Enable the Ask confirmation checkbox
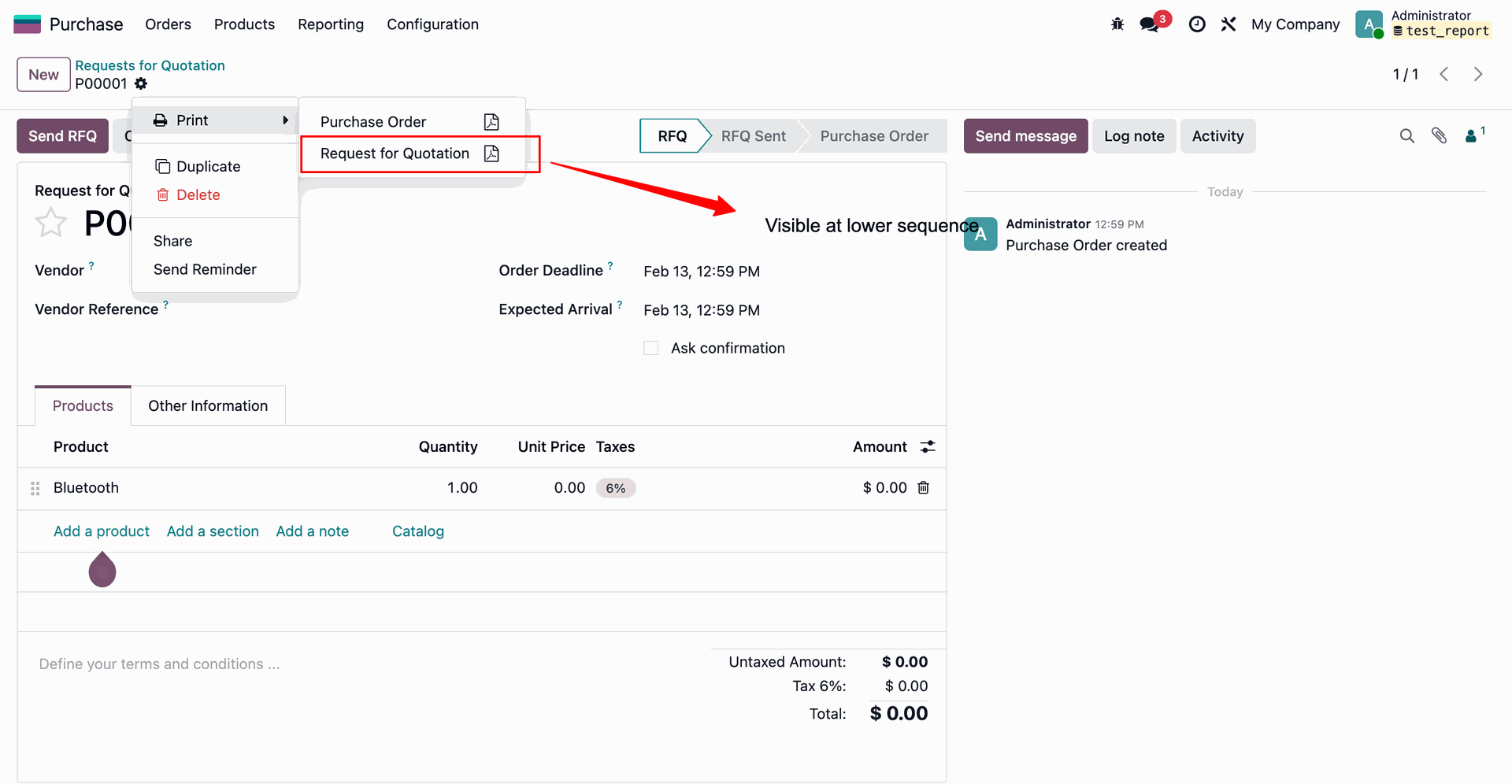This screenshot has width=1512, height=784. (x=651, y=348)
